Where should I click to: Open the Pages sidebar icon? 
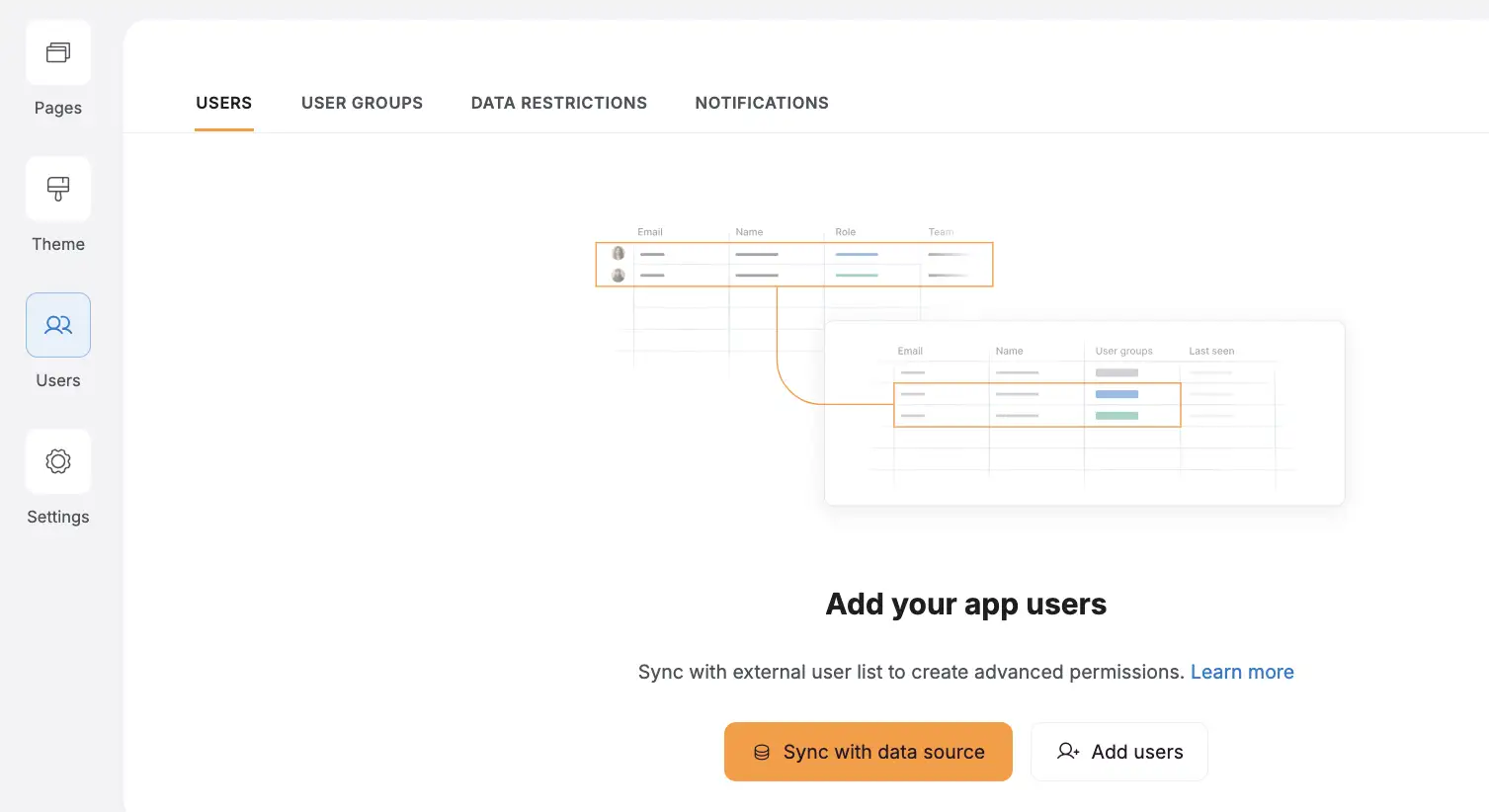pos(58,52)
